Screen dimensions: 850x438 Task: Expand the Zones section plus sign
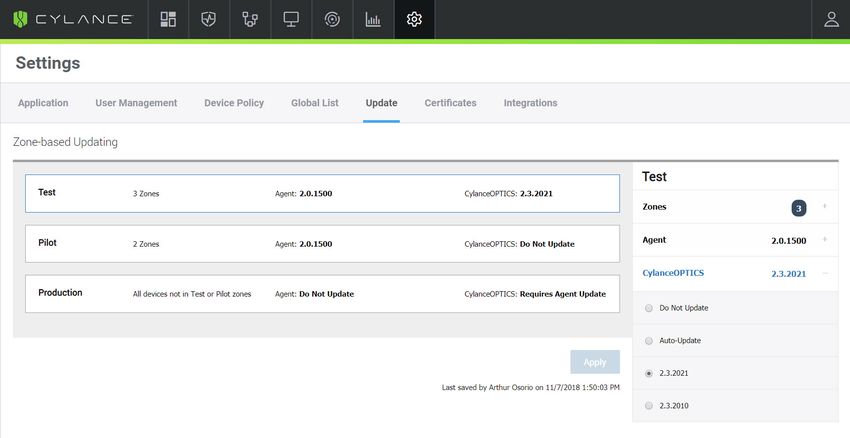pyautogui.click(x=825, y=206)
